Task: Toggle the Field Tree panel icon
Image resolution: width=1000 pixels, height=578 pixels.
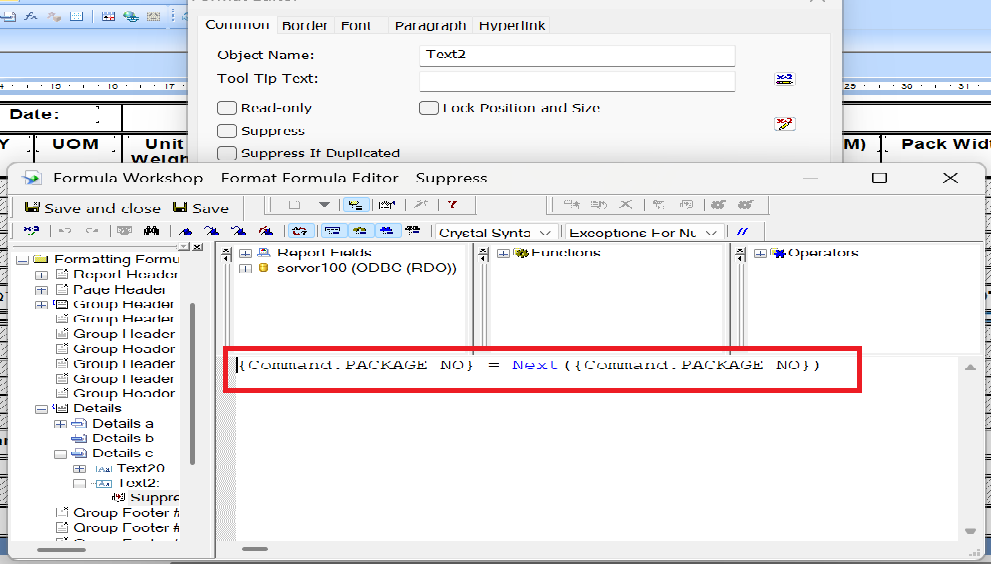Action: click(333, 230)
